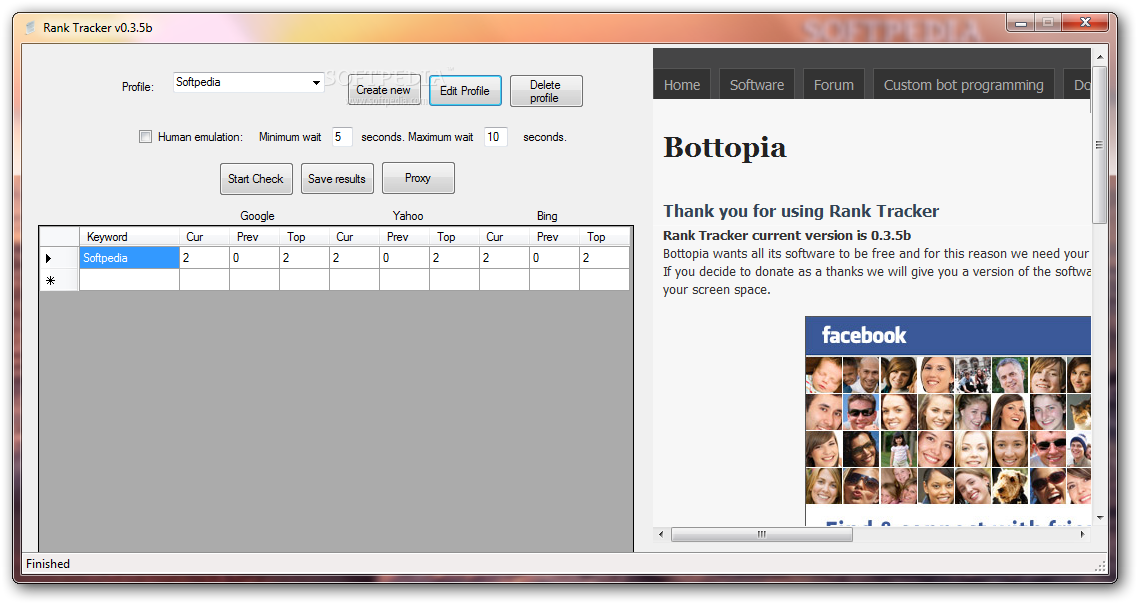Screen dimensions: 1138x604
Task: Click the horizontal scrollbar left arrow
Action: (x=660, y=534)
